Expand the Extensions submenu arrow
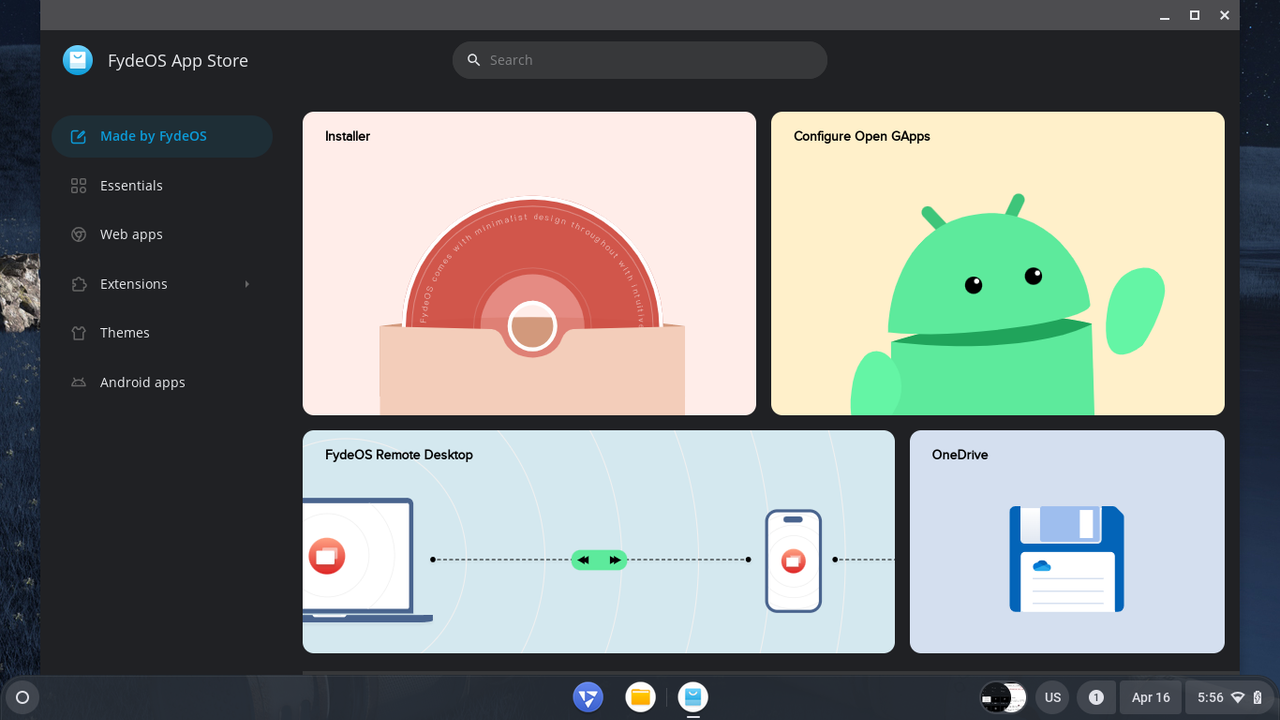1280x720 pixels. pyautogui.click(x=247, y=284)
